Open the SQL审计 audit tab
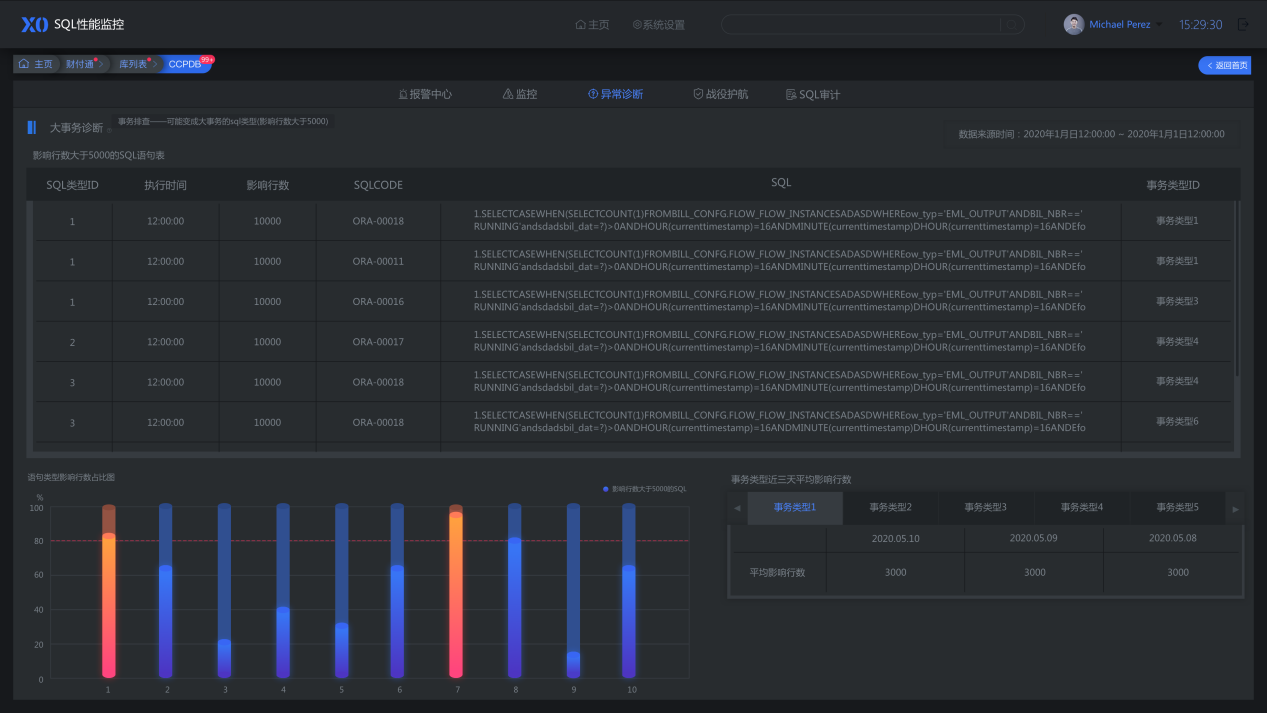This screenshot has height=713, width=1267. (x=813, y=94)
